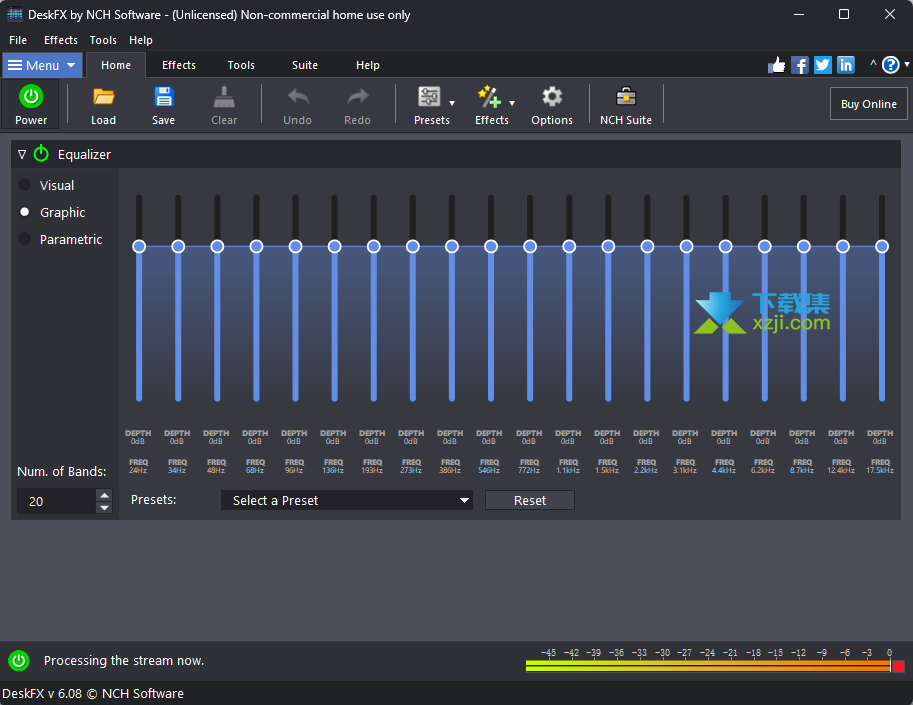Switch to the Home ribbon tab
This screenshot has width=913, height=705.
[x=116, y=65]
